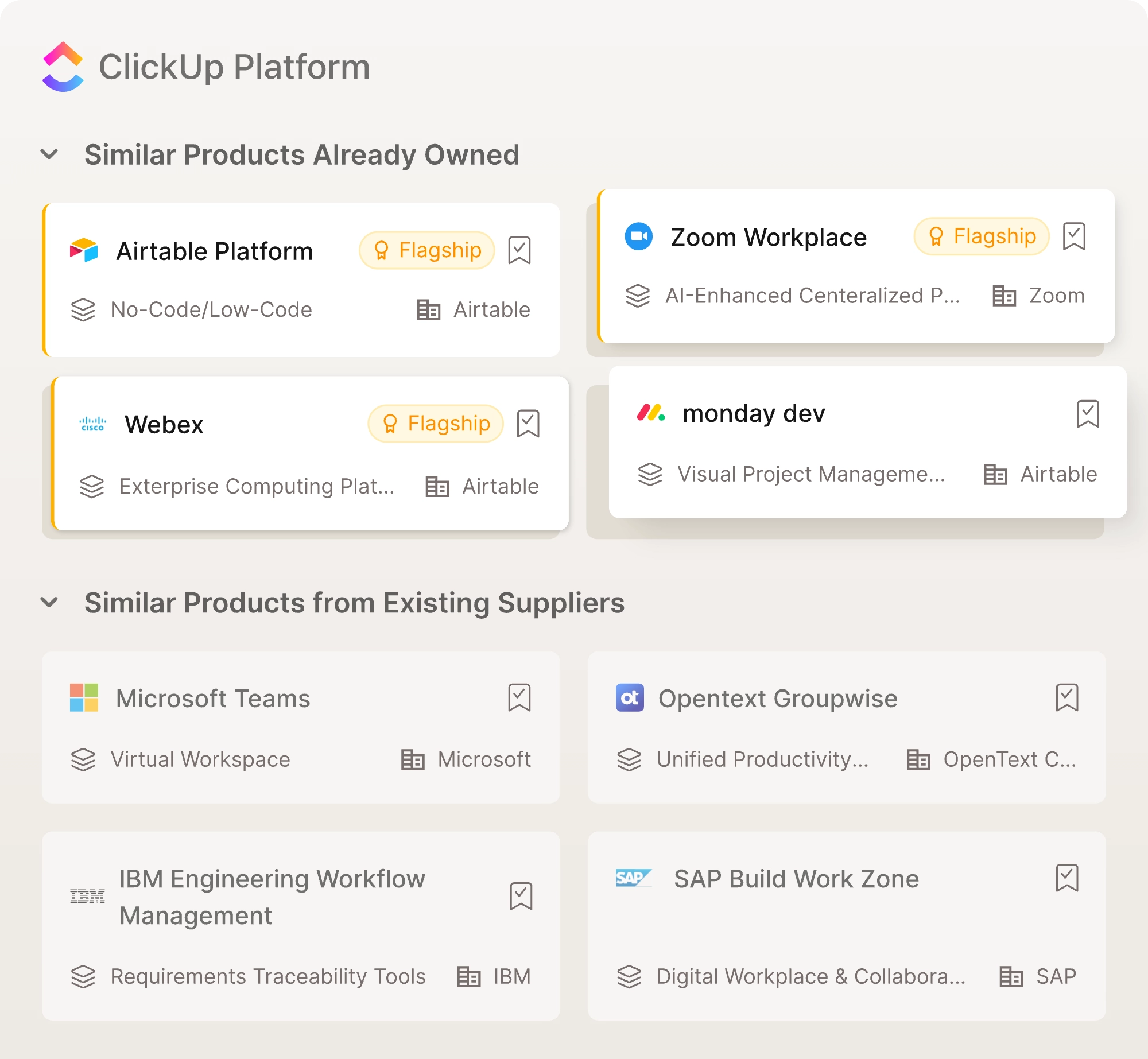The height and width of the screenshot is (1059, 1148).
Task: Click the Opentext Groupwise icon
Action: tap(630, 698)
